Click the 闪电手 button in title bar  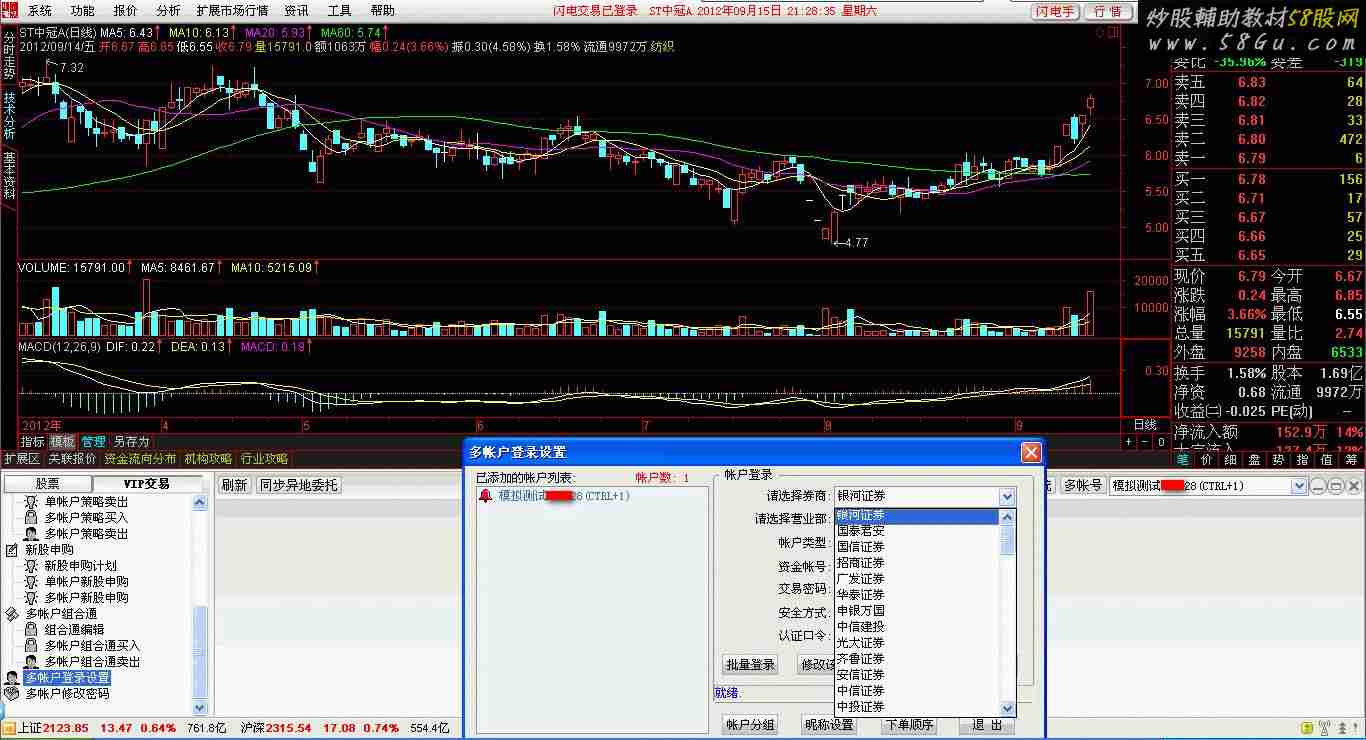pyautogui.click(x=1056, y=11)
